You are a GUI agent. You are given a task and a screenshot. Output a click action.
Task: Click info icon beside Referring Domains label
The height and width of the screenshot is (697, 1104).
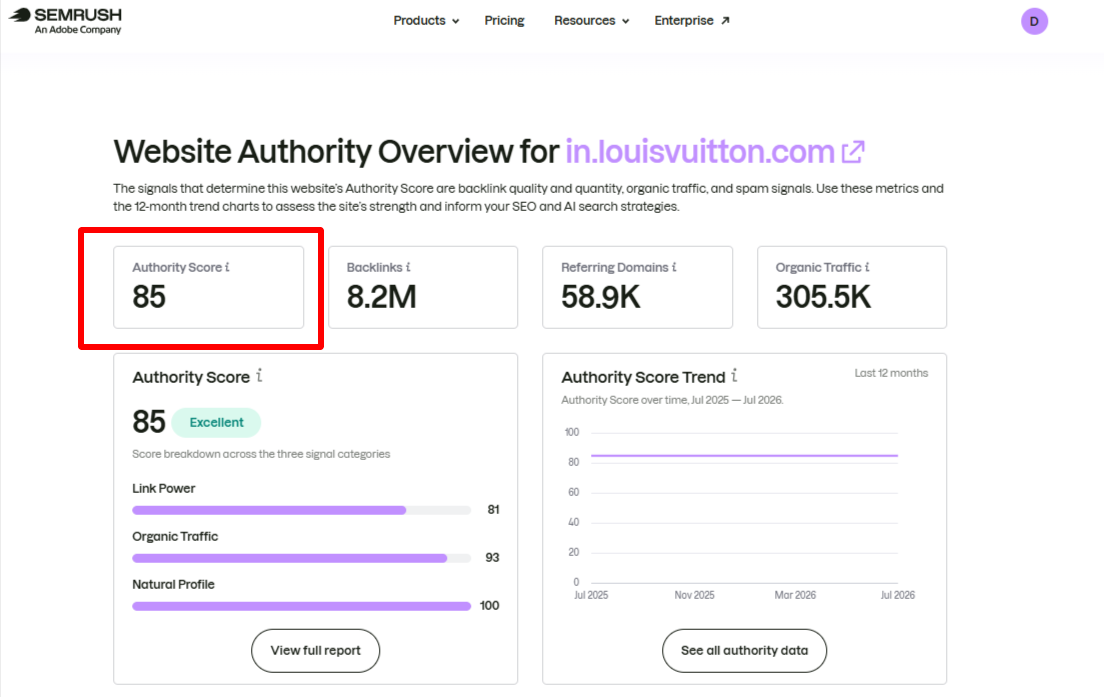674,267
